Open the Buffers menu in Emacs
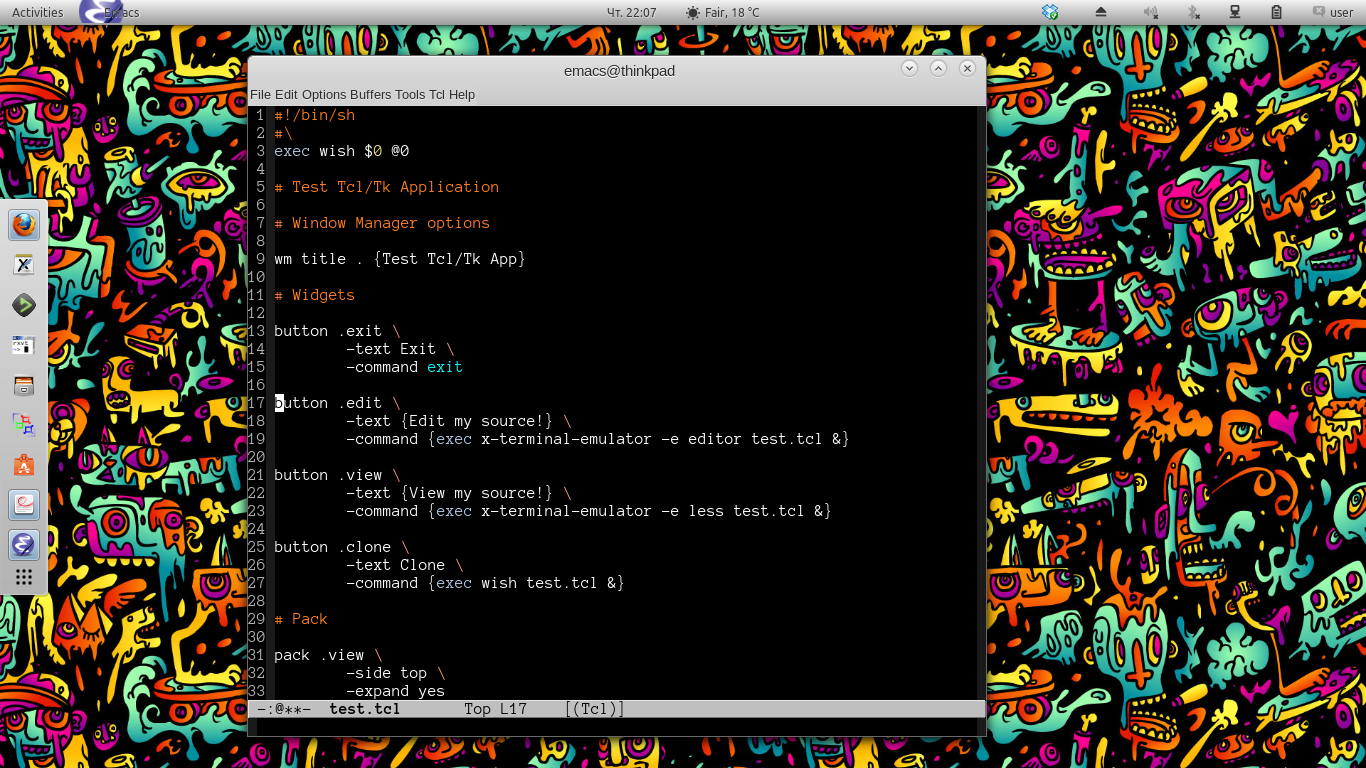The image size is (1366, 768). [370, 94]
